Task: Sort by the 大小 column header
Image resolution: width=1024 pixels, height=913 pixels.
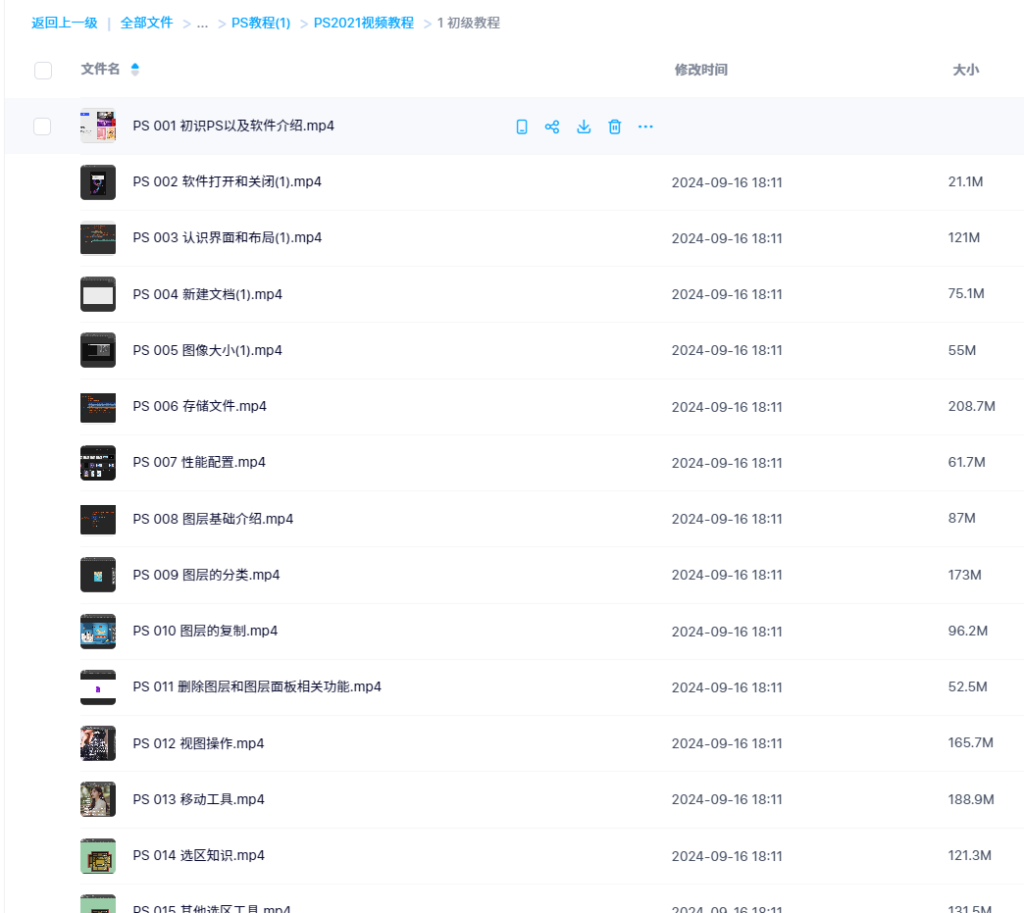Action: click(x=965, y=70)
